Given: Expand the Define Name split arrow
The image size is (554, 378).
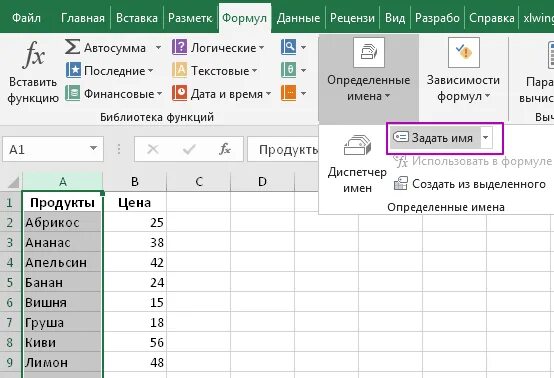Looking at the screenshot, I should pyautogui.click(x=486, y=137).
